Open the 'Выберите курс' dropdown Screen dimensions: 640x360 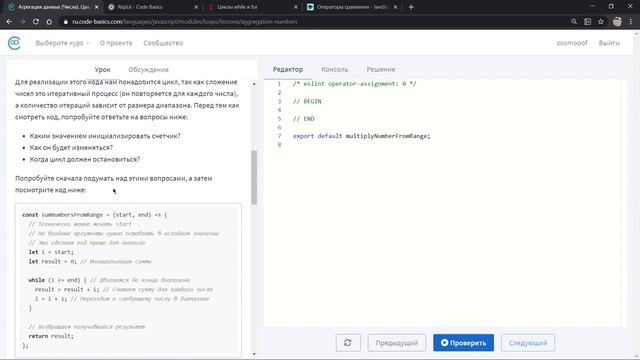[x=62, y=43]
